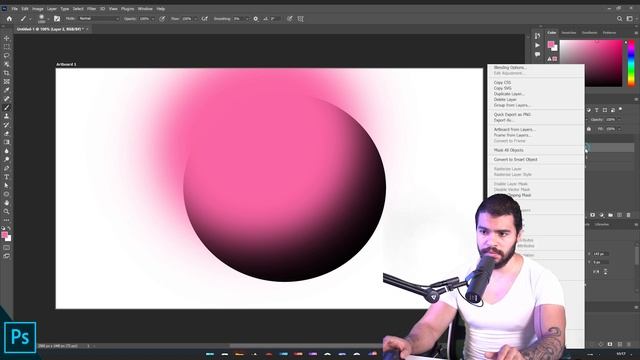Screen dimensions: 640x360
Task: Click the color picker saturation field
Action: [591, 63]
